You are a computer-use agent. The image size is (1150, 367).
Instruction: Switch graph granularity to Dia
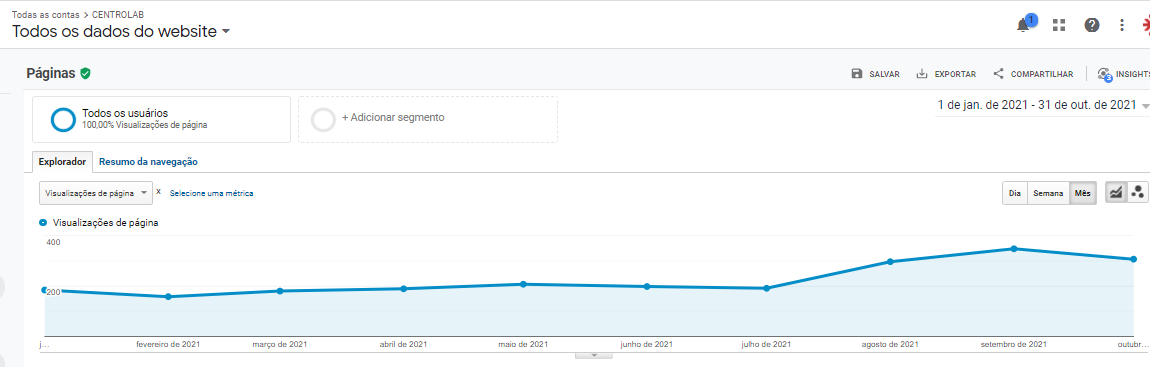point(1015,193)
